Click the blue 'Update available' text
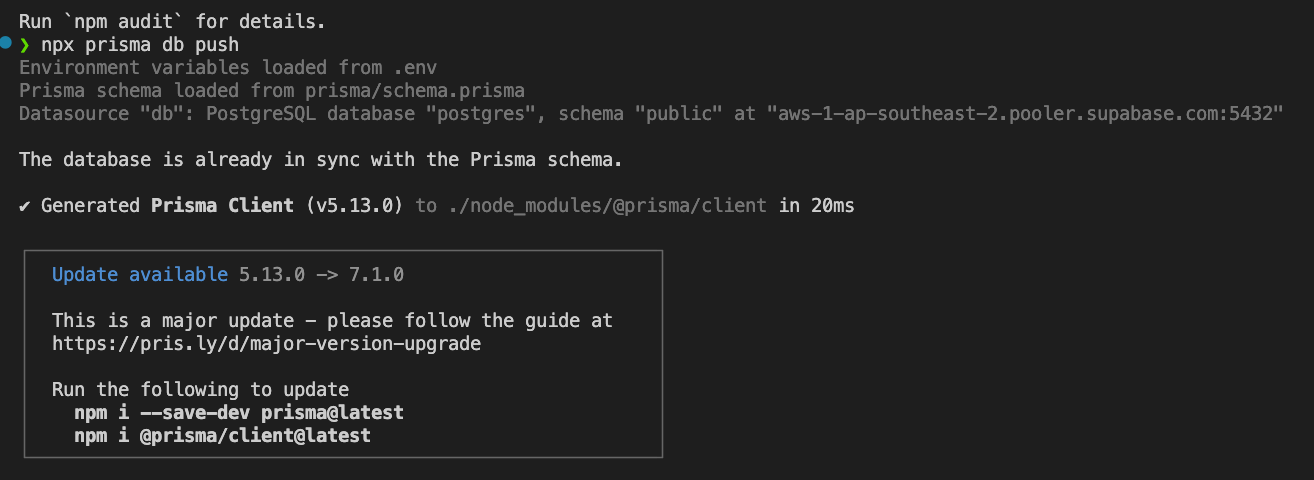The width and height of the screenshot is (1314, 480). [140, 274]
